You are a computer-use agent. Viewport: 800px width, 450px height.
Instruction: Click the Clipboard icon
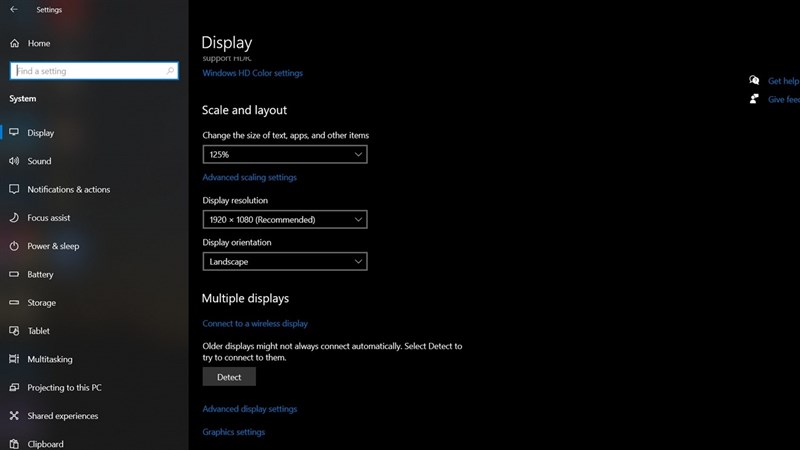pyautogui.click(x=14, y=444)
